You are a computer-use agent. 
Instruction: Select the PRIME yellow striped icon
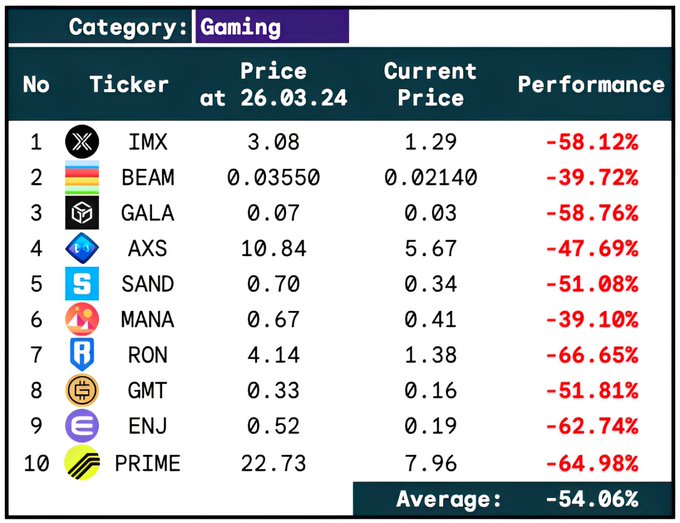[82, 462]
